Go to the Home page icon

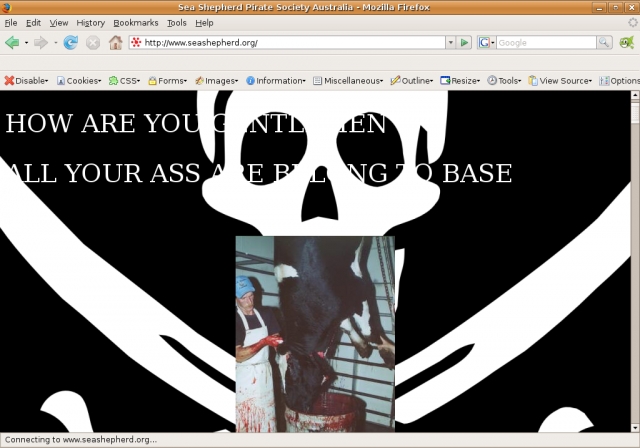coord(115,43)
